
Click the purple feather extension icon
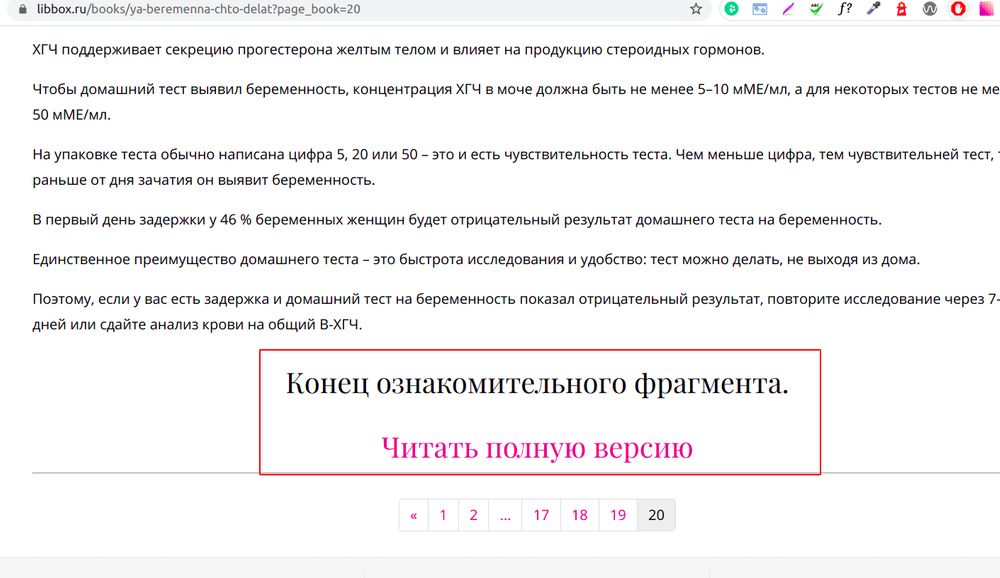788,9
